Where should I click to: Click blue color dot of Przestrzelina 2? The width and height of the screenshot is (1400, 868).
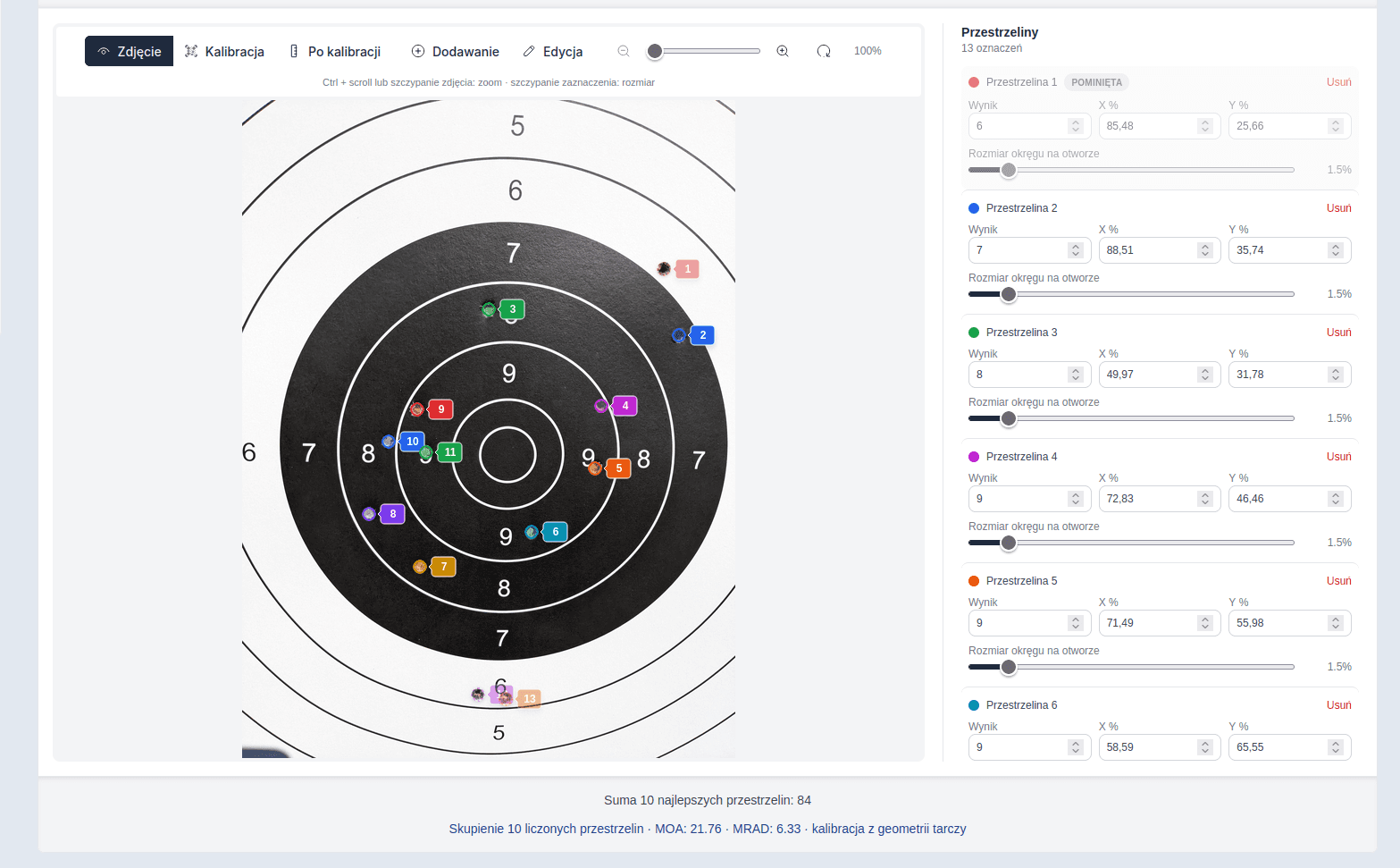(x=974, y=208)
